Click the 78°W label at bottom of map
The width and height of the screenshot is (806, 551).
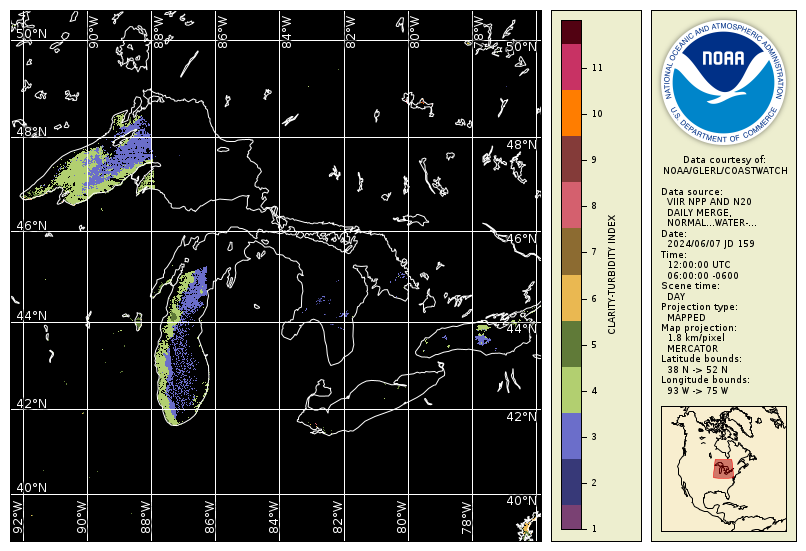[x=466, y=518]
